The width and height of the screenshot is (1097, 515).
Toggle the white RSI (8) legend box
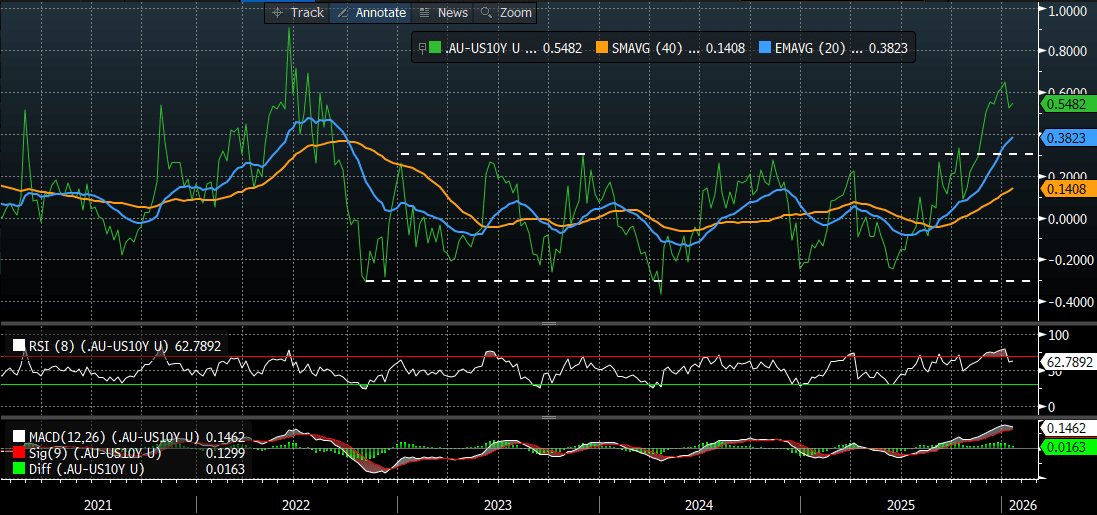click(19, 347)
